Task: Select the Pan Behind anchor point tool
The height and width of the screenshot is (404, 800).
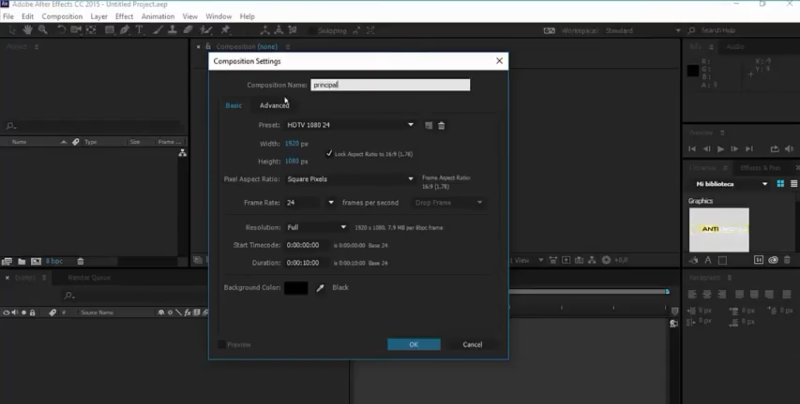Action: click(91, 30)
